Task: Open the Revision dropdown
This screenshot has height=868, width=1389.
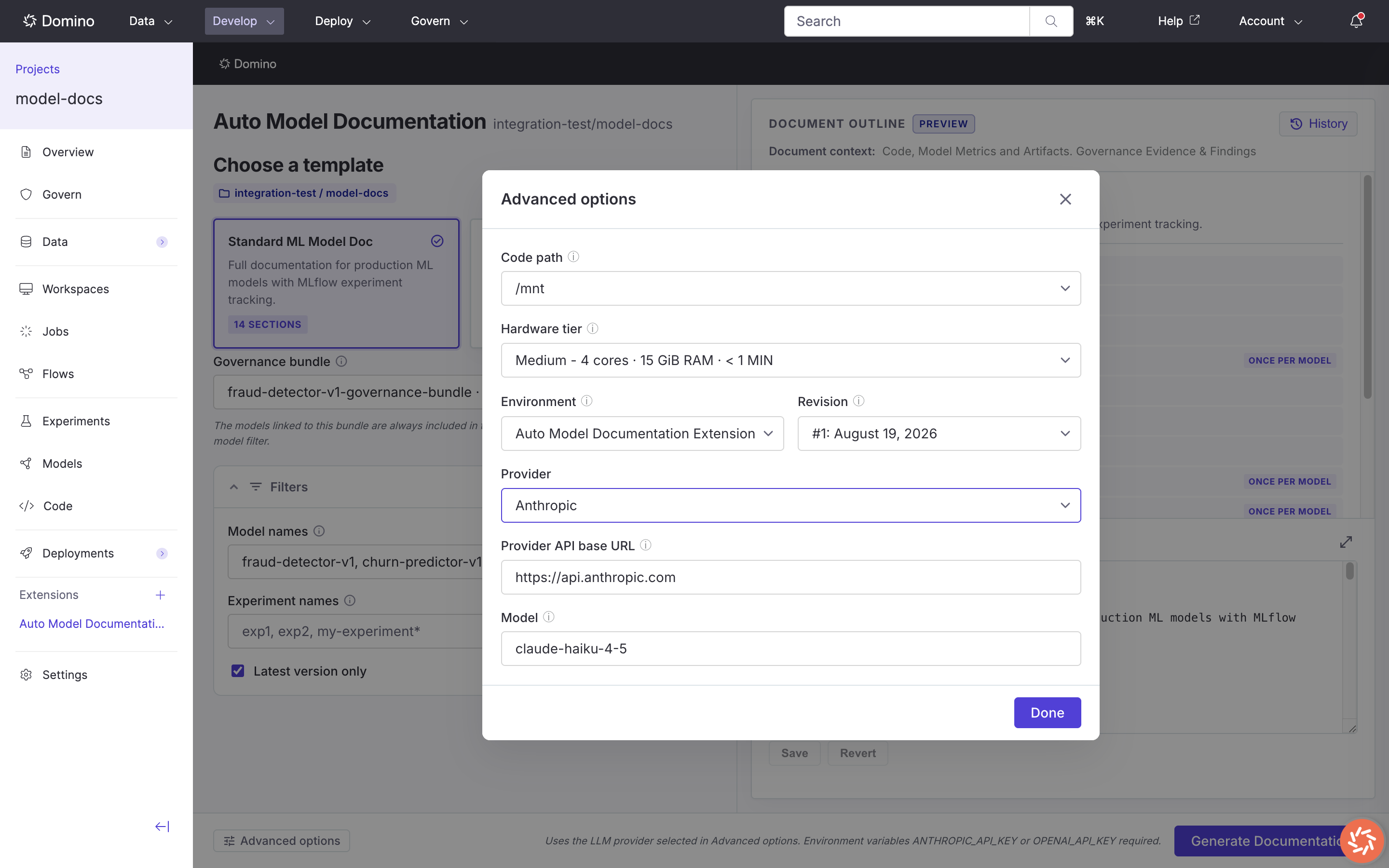Action: coord(939,434)
